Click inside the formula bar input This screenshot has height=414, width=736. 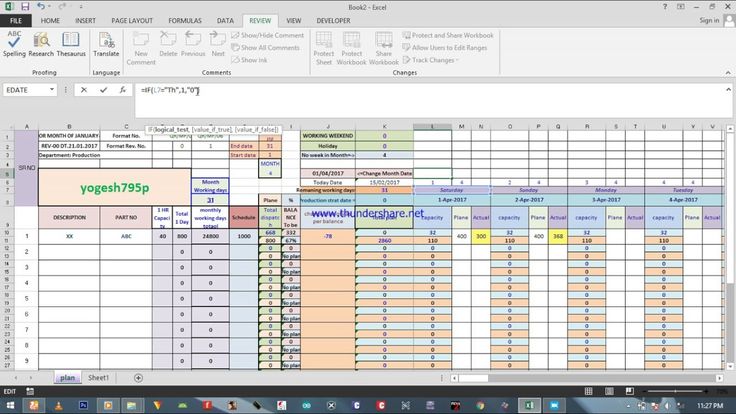click(429, 100)
